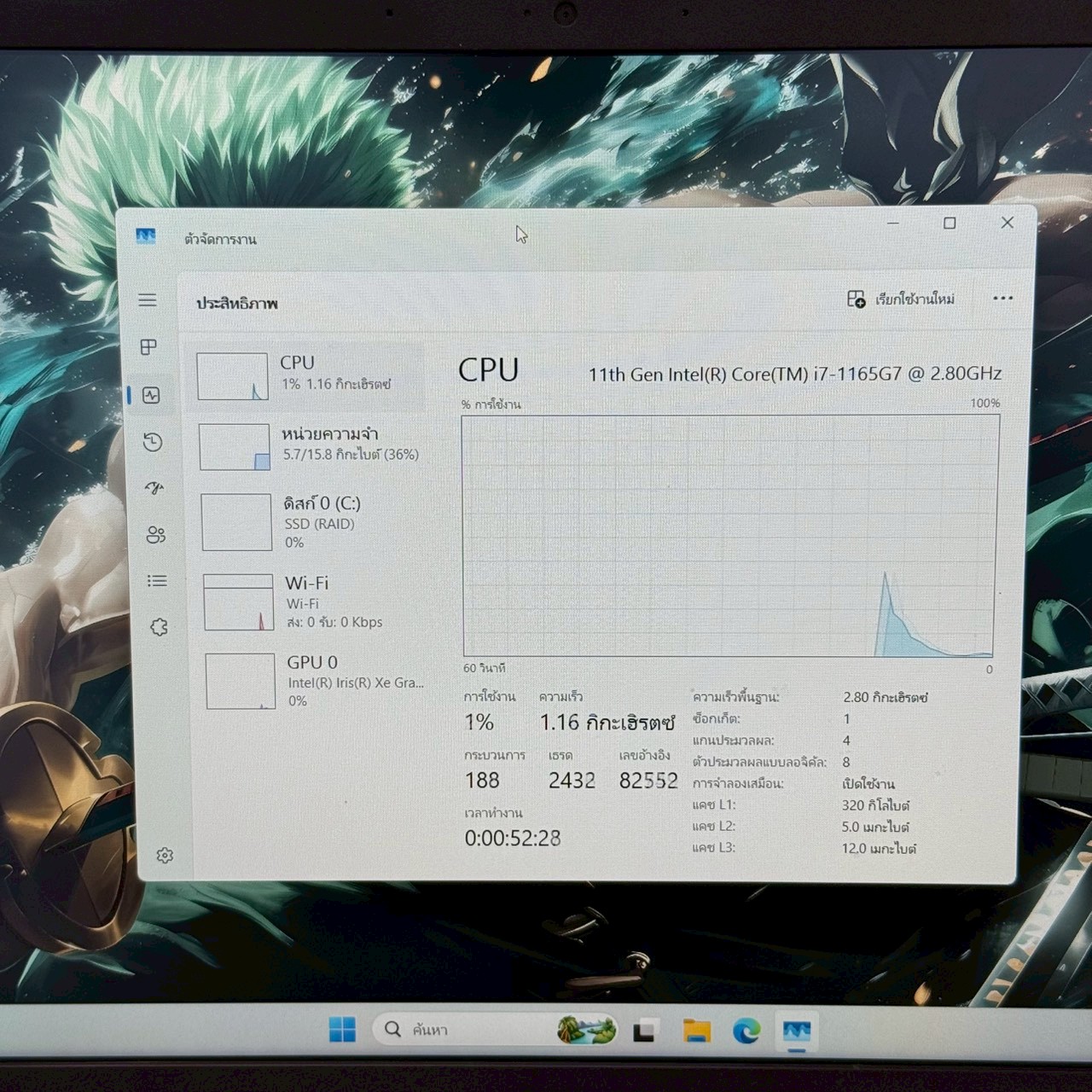This screenshot has width=1092, height=1092.
Task: Click the GPU 0 mini graph thumbnail
Action: click(x=240, y=681)
